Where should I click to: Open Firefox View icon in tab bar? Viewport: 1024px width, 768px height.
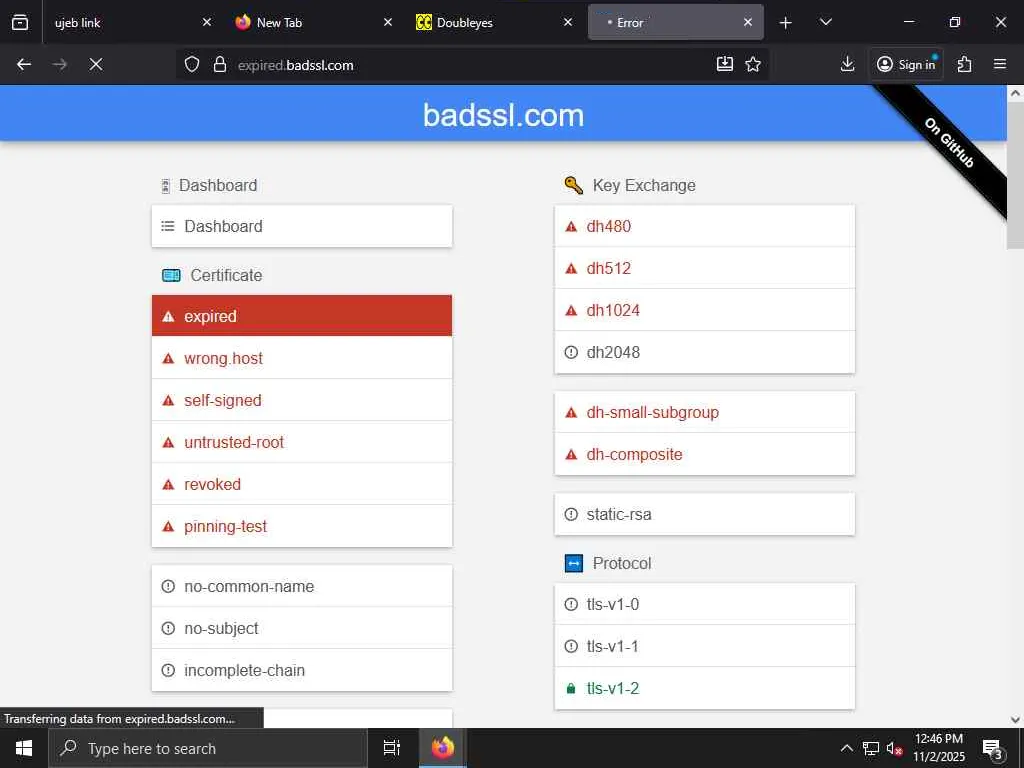coord(20,22)
